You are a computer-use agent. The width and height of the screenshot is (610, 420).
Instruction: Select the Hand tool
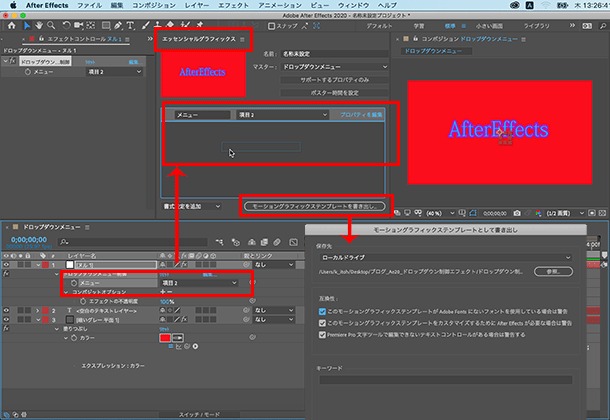click(x=39, y=26)
